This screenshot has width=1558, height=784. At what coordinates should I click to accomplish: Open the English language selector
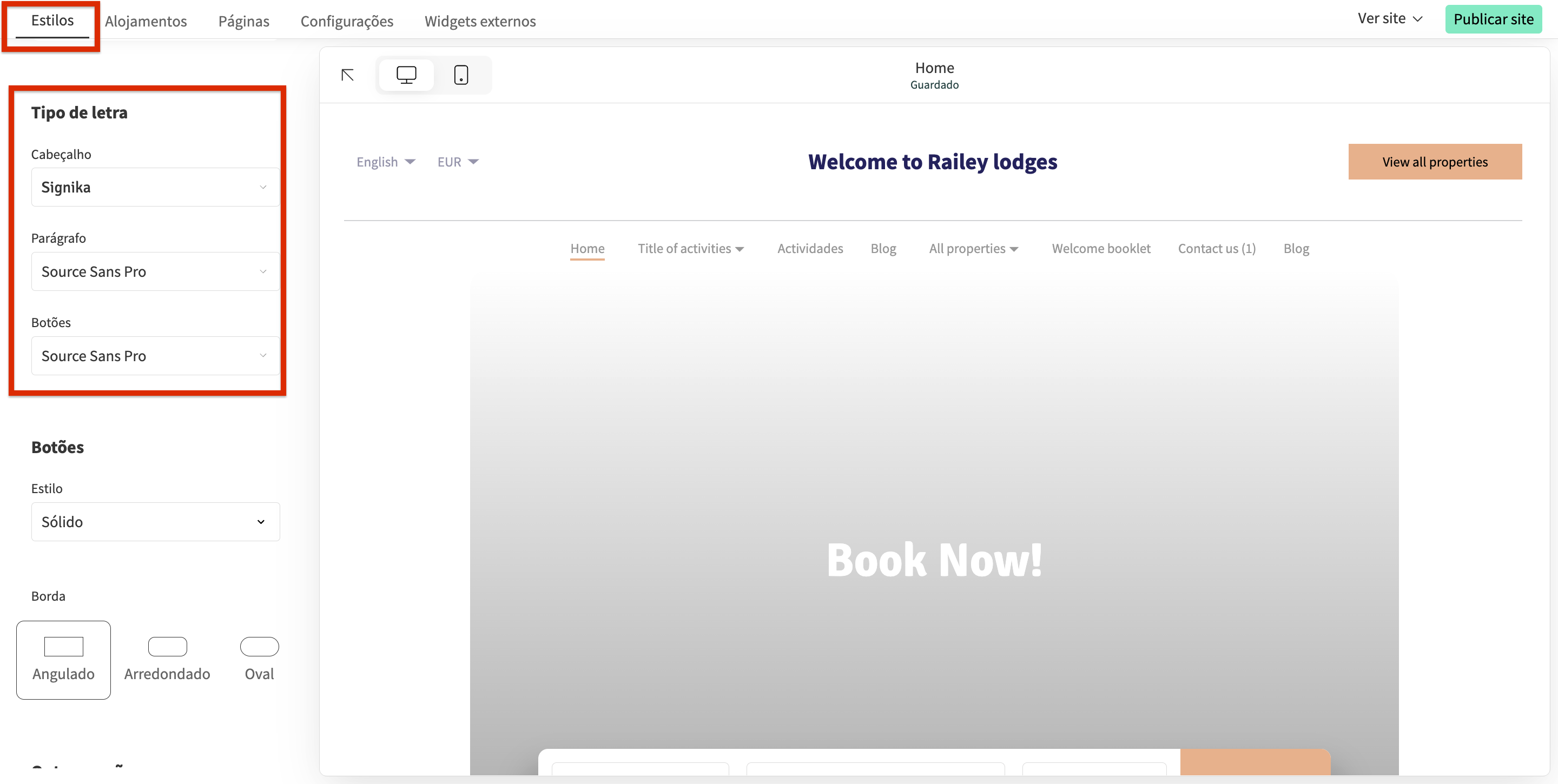click(385, 162)
